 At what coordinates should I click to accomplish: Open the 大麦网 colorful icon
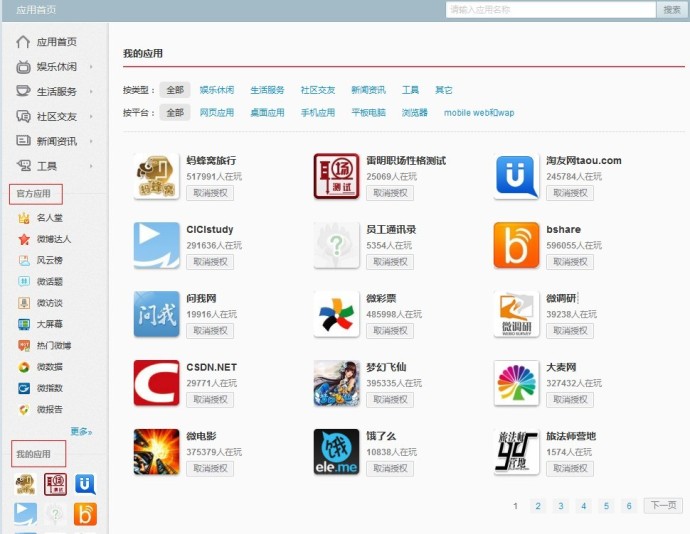pyautogui.click(x=516, y=383)
